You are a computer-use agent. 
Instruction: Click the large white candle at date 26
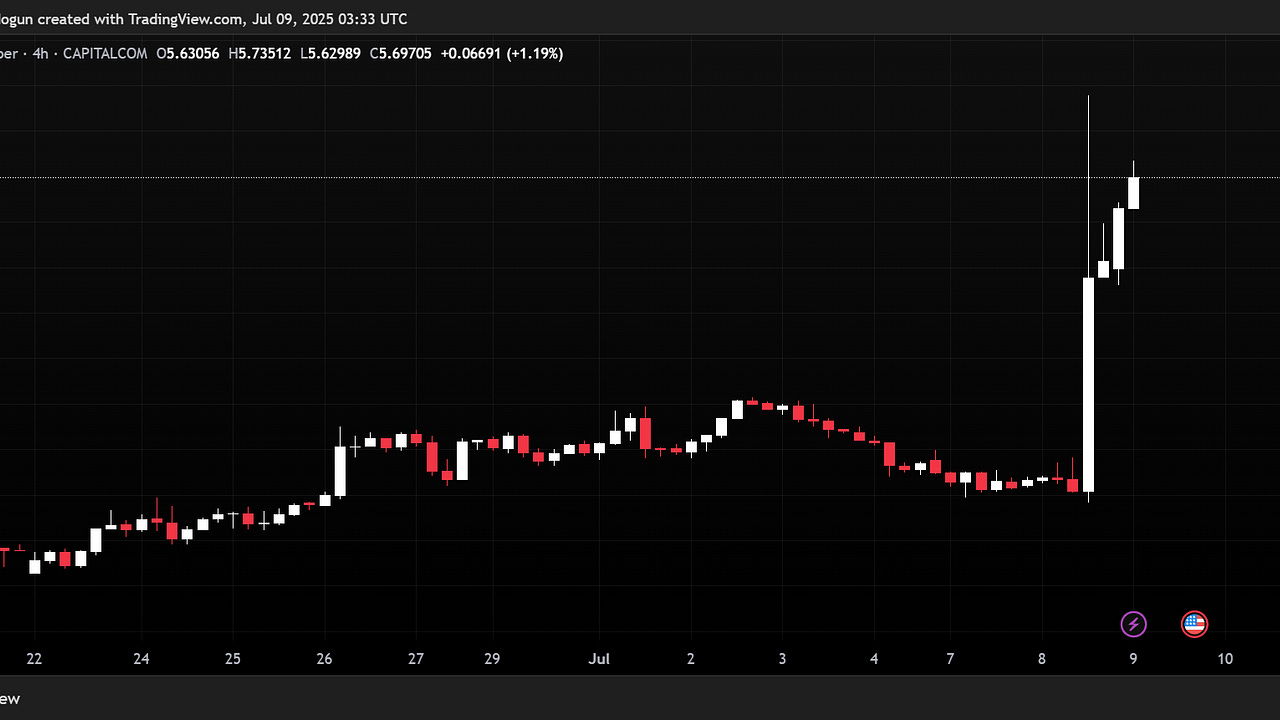pyautogui.click(x=340, y=471)
